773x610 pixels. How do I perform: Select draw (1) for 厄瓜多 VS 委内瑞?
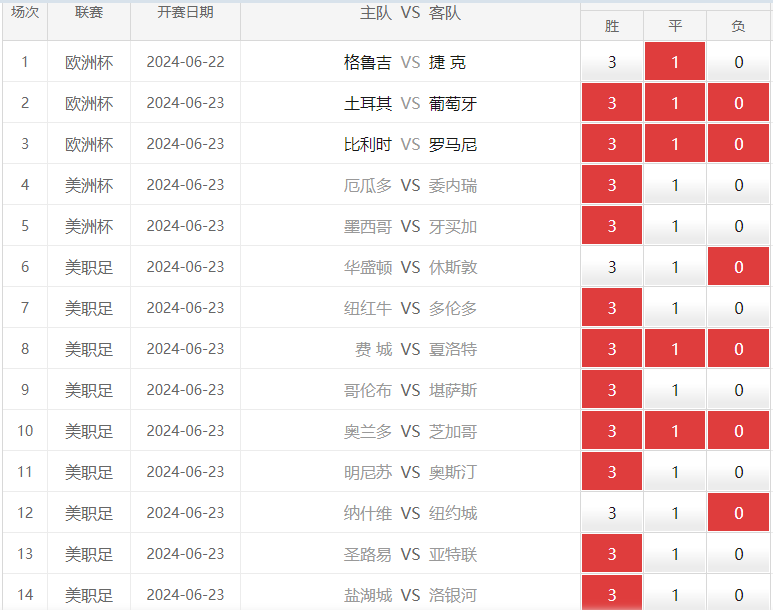(675, 184)
